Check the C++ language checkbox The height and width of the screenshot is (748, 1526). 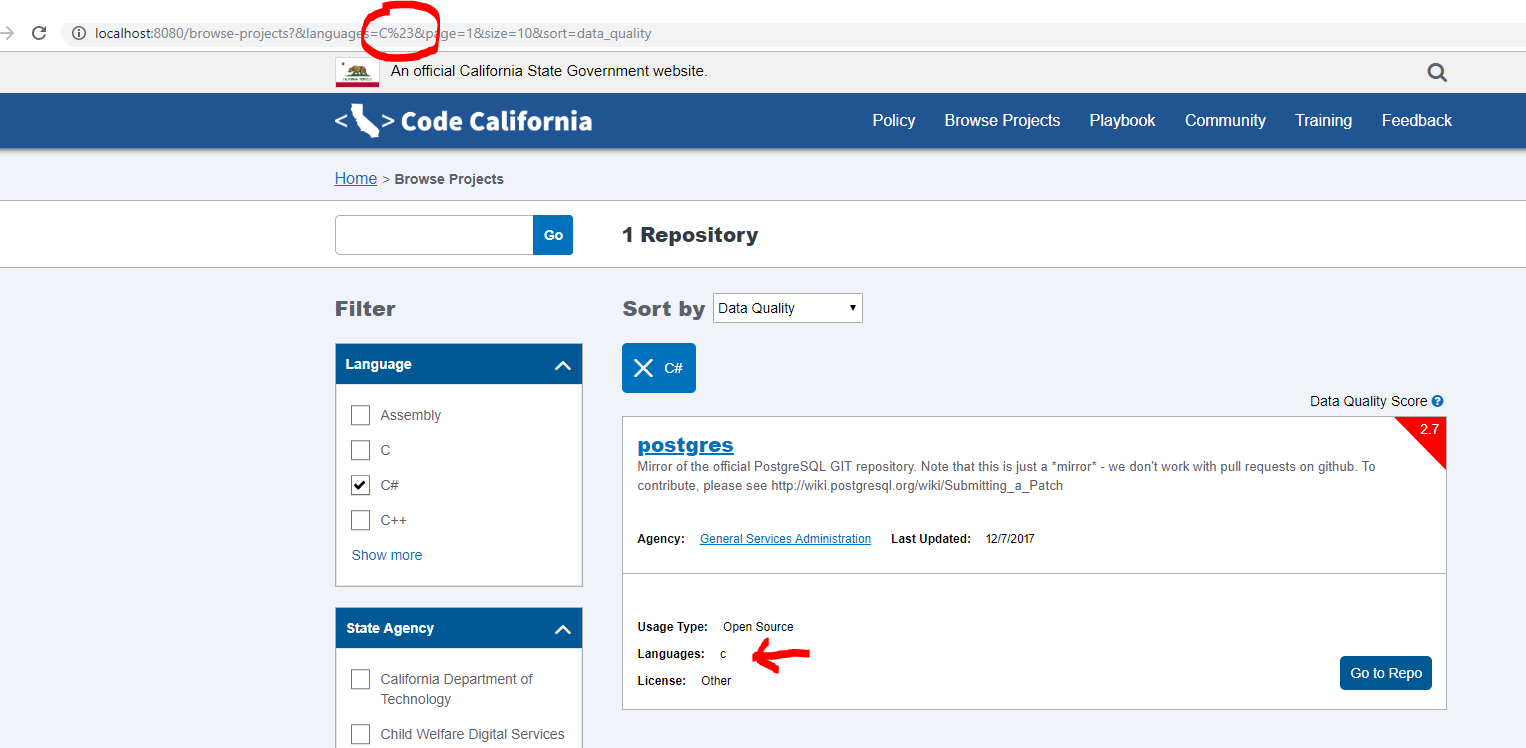(x=361, y=520)
